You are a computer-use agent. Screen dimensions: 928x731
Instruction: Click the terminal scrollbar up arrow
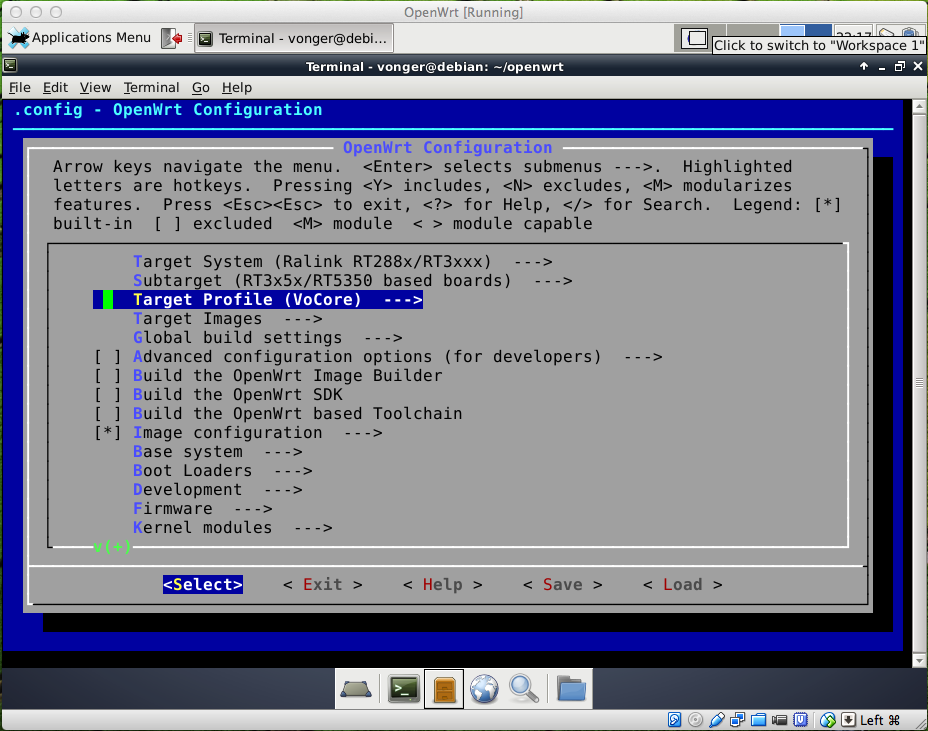pyautogui.click(x=919, y=107)
